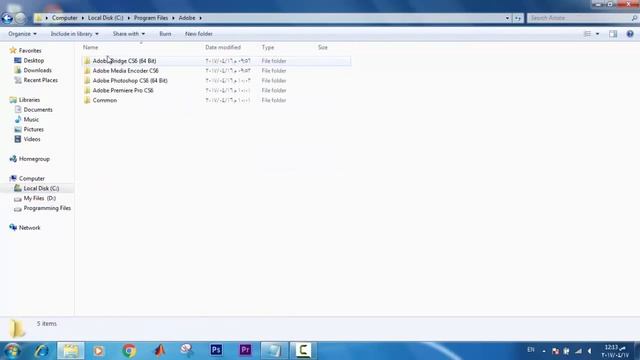Open Photoshop from the taskbar

click(216, 350)
